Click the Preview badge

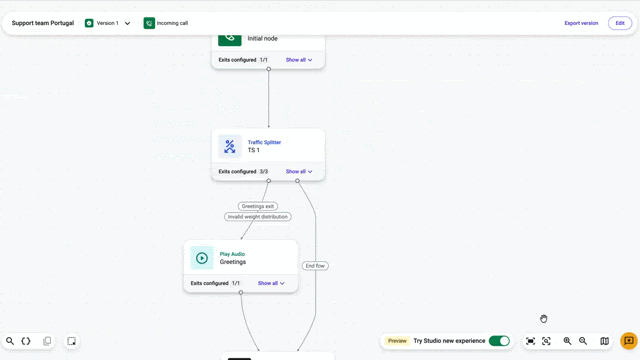(x=397, y=341)
